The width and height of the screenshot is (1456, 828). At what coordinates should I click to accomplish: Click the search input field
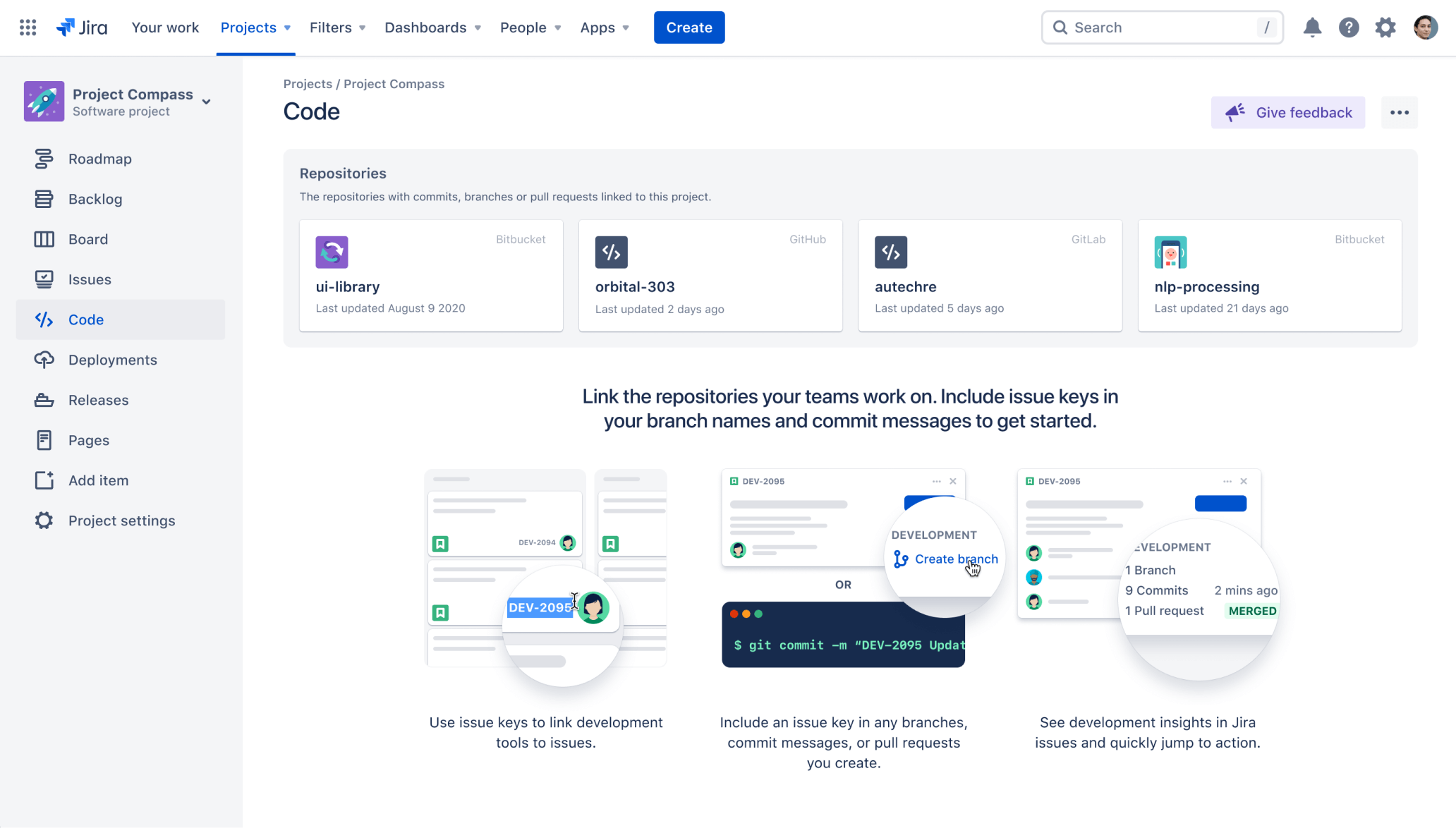pyautogui.click(x=1162, y=27)
